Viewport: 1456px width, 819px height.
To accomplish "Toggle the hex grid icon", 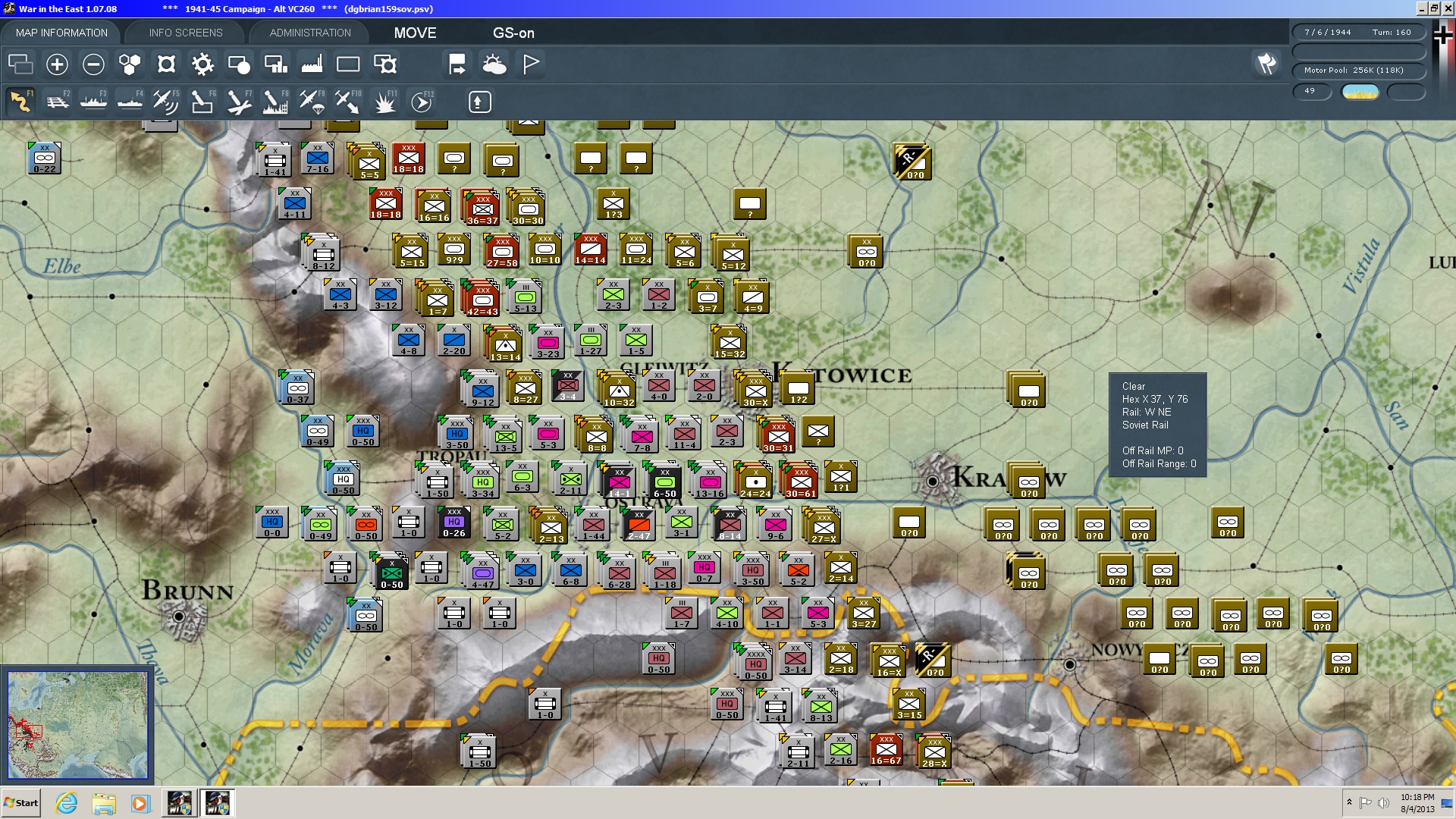I will (x=130, y=64).
